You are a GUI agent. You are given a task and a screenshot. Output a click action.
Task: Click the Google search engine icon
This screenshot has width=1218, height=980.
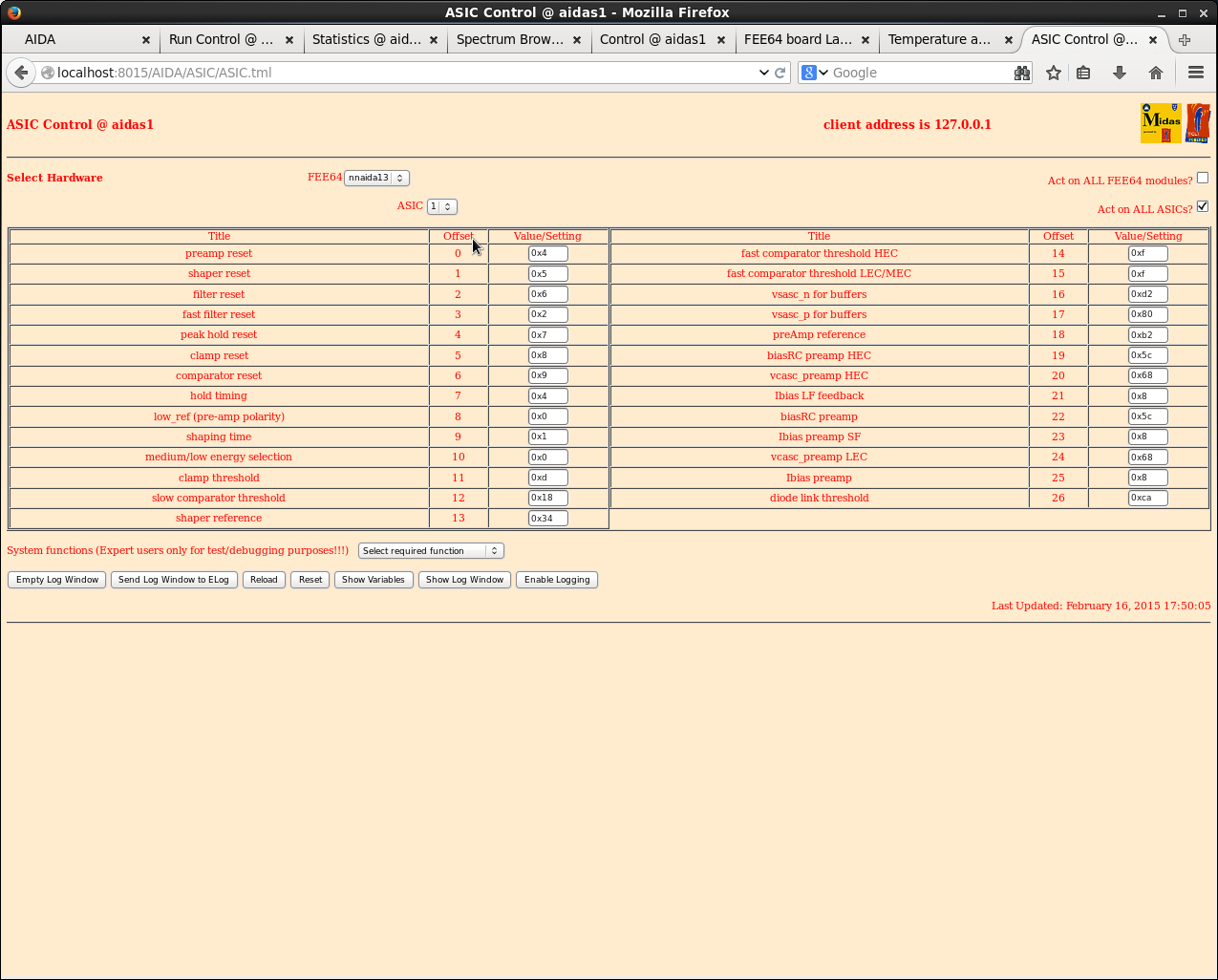point(809,73)
